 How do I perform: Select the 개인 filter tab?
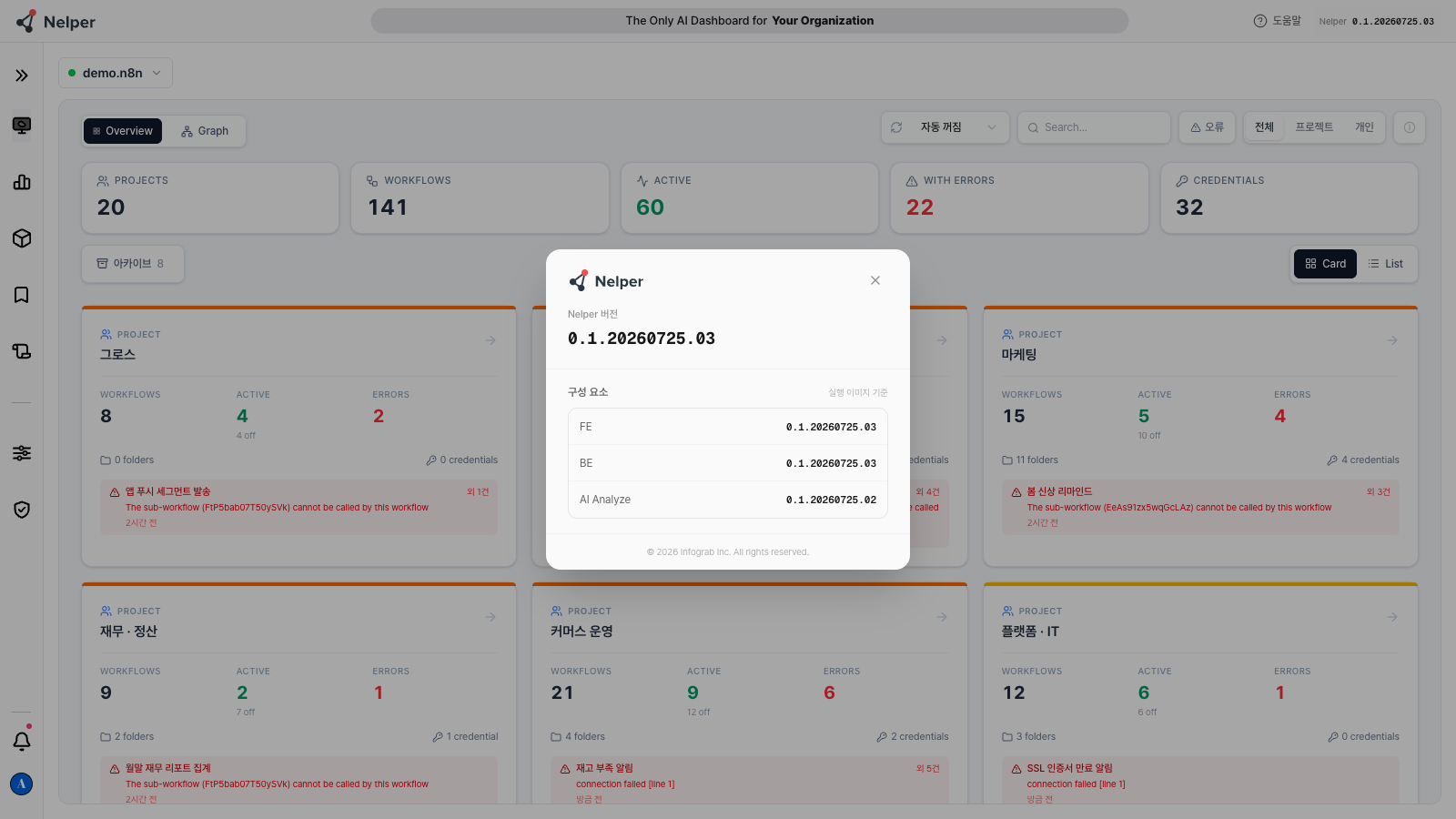pos(1364,127)
